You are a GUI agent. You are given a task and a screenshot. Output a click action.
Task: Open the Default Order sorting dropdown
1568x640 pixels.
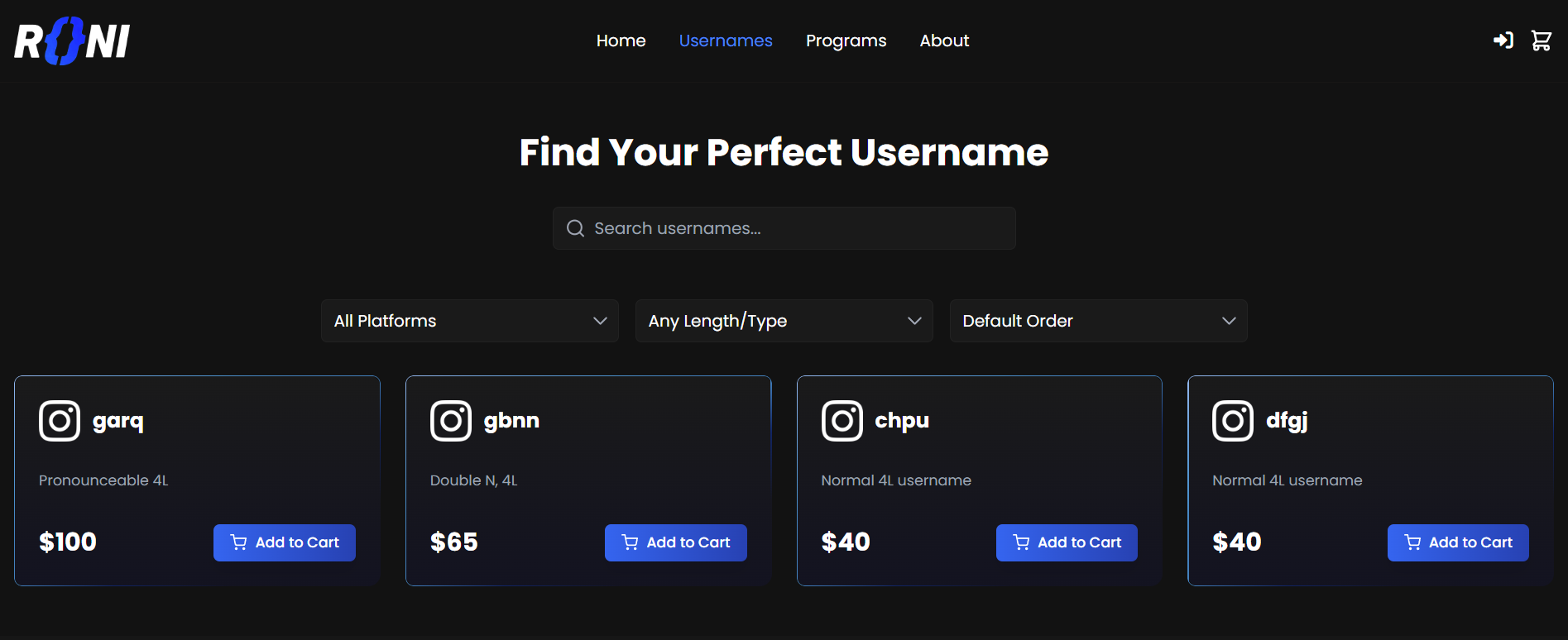pyautogui.click(x=1098, y=321)
